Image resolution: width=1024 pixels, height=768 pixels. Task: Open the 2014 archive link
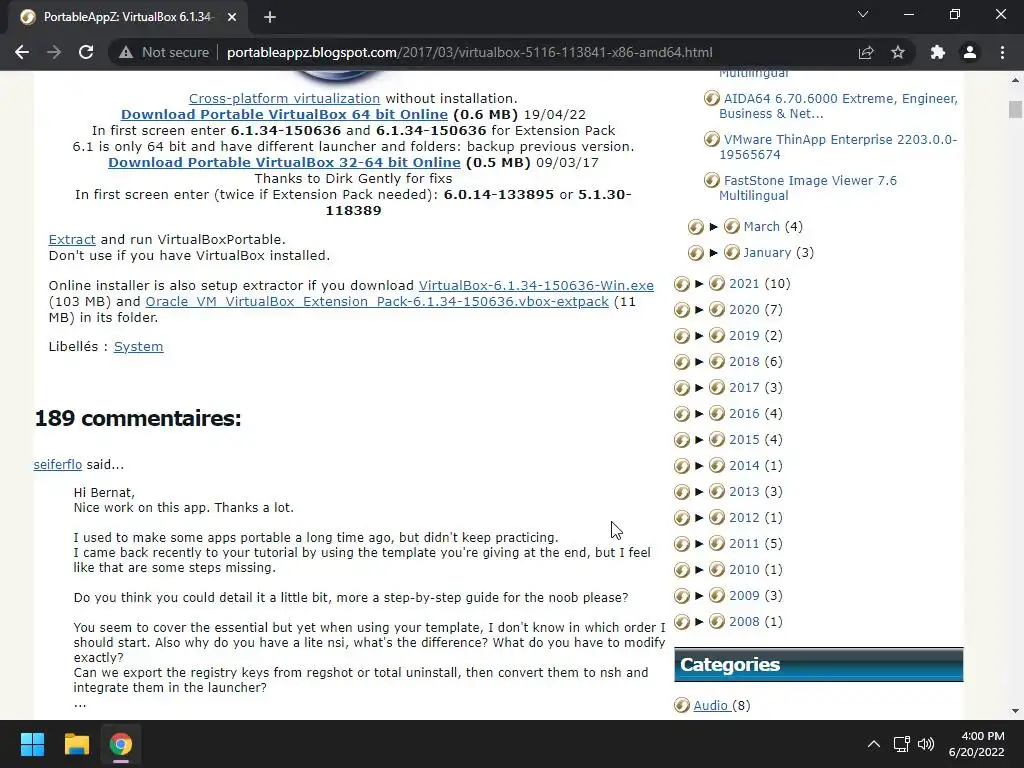click(744, 466)
